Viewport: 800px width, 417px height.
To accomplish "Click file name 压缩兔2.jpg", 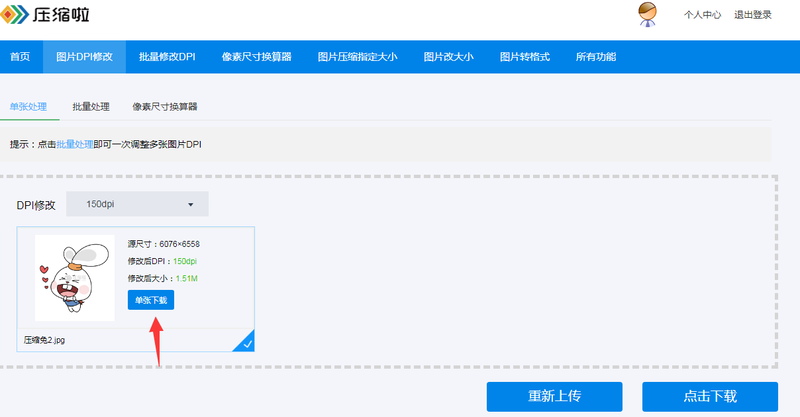I will (x=44, y=340).
